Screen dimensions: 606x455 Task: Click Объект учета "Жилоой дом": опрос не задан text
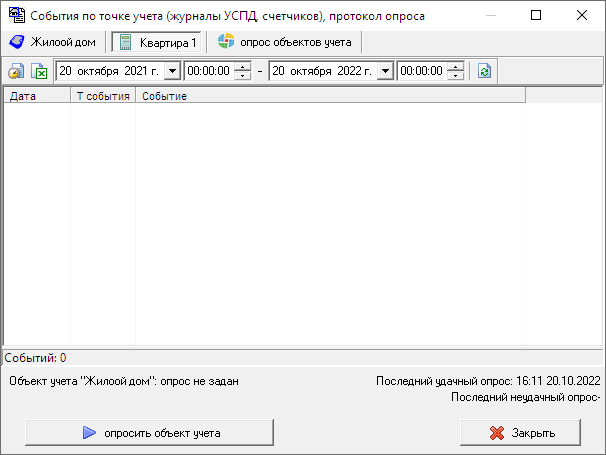tap(124, 381)
